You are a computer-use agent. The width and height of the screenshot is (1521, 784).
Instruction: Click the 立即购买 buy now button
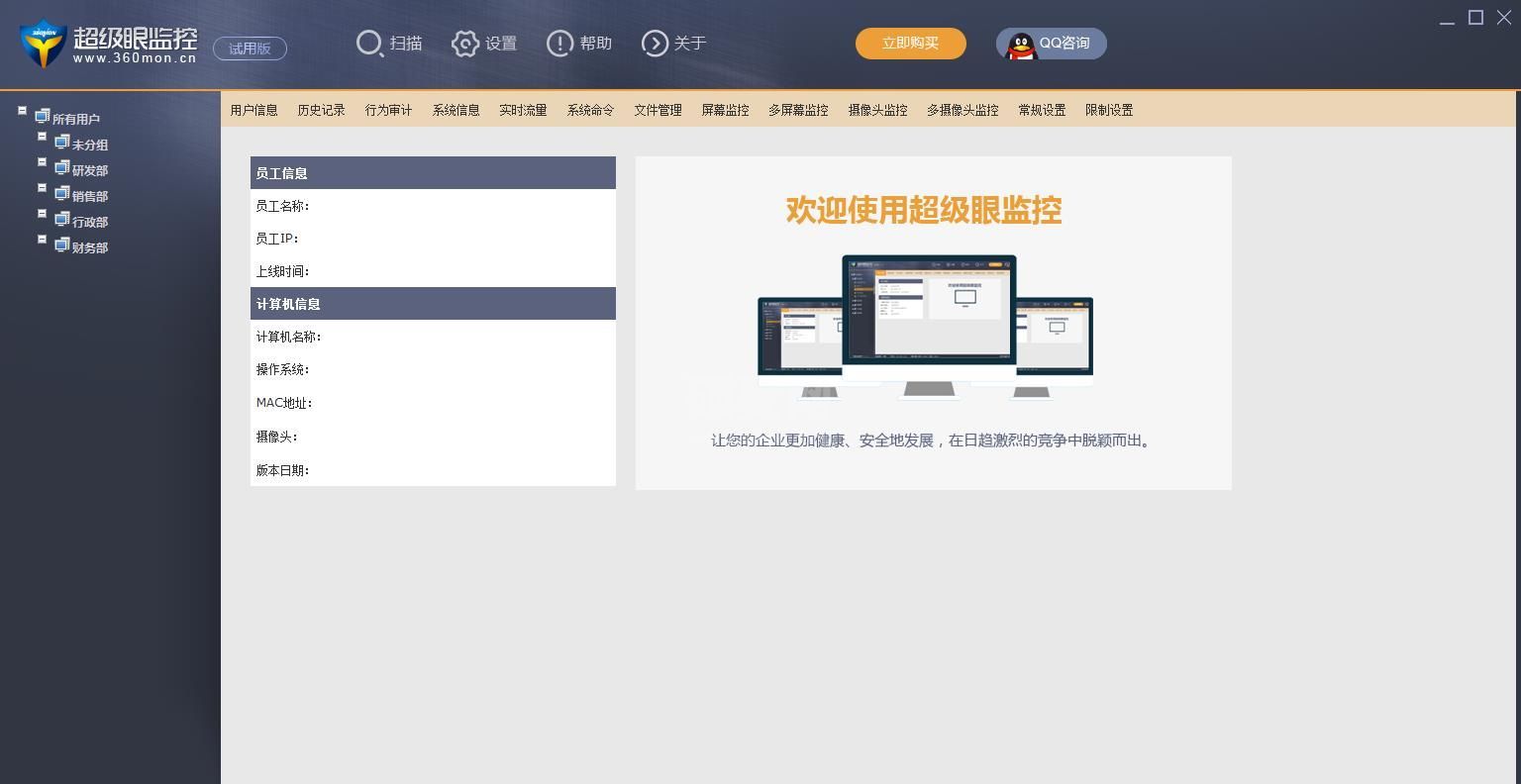[x=911, y=44]
